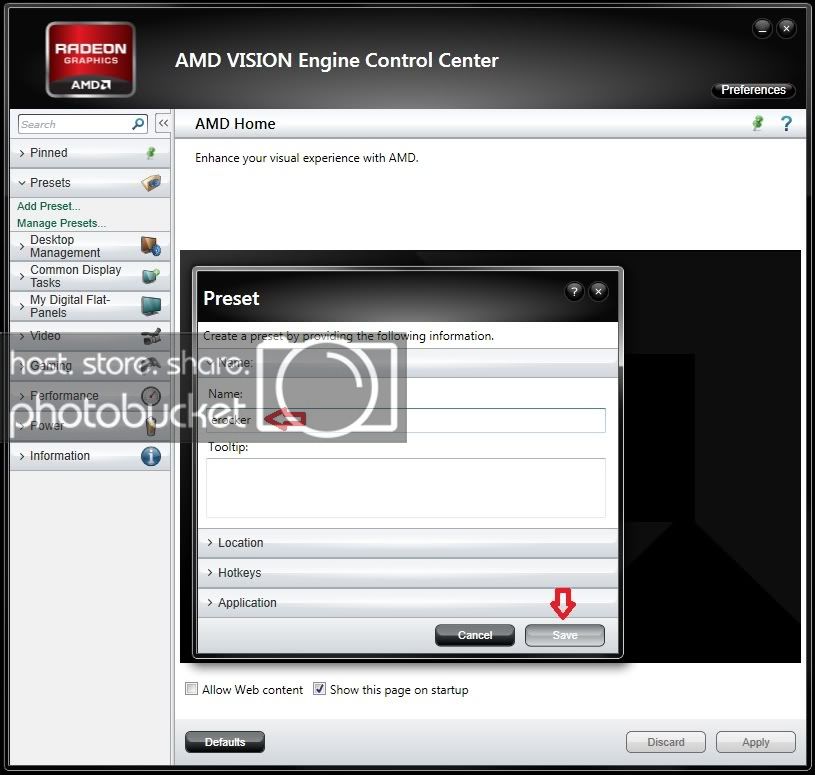Enable Allow Web content checkbox

(x=192, y=689)
